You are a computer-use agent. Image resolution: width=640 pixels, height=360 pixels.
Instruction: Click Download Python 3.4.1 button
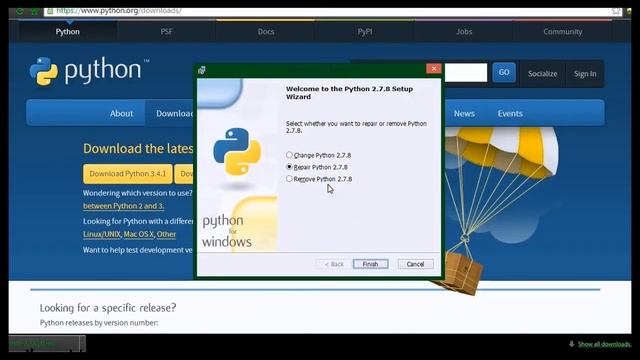click(x=128, y=174)
